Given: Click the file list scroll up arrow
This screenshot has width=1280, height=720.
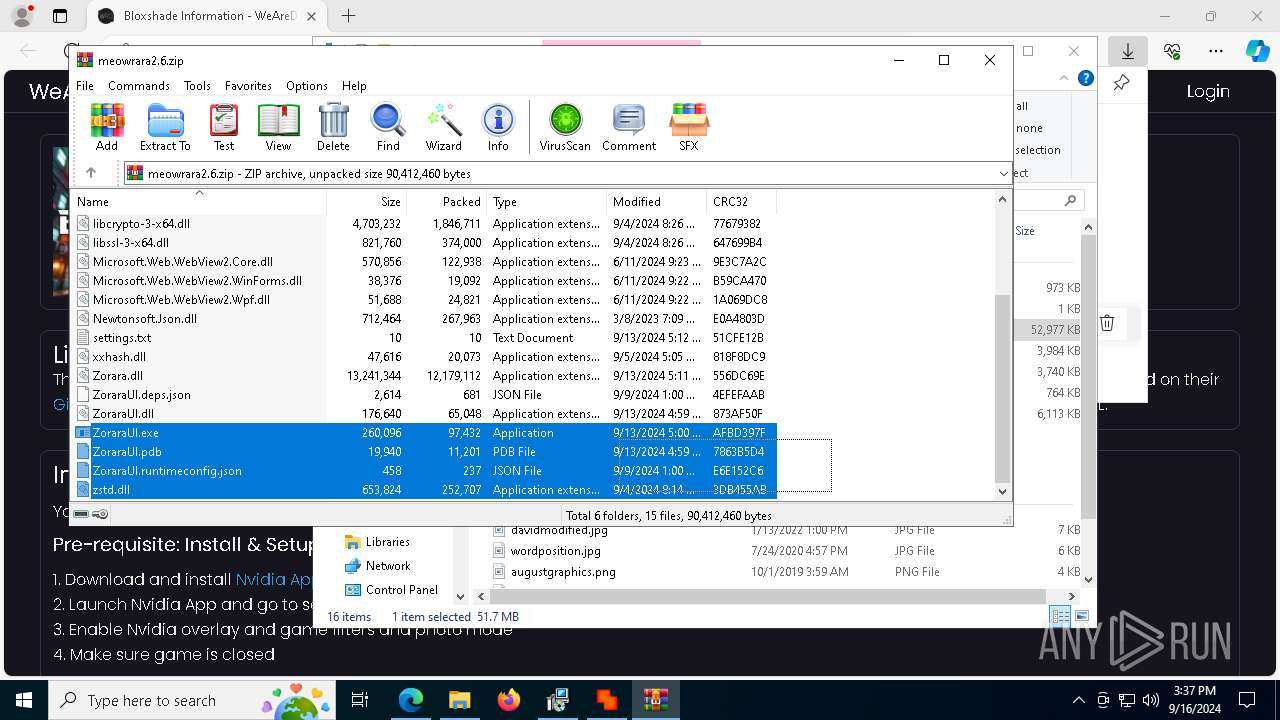Looking at the screenshot, I should tap(1003, 199).
